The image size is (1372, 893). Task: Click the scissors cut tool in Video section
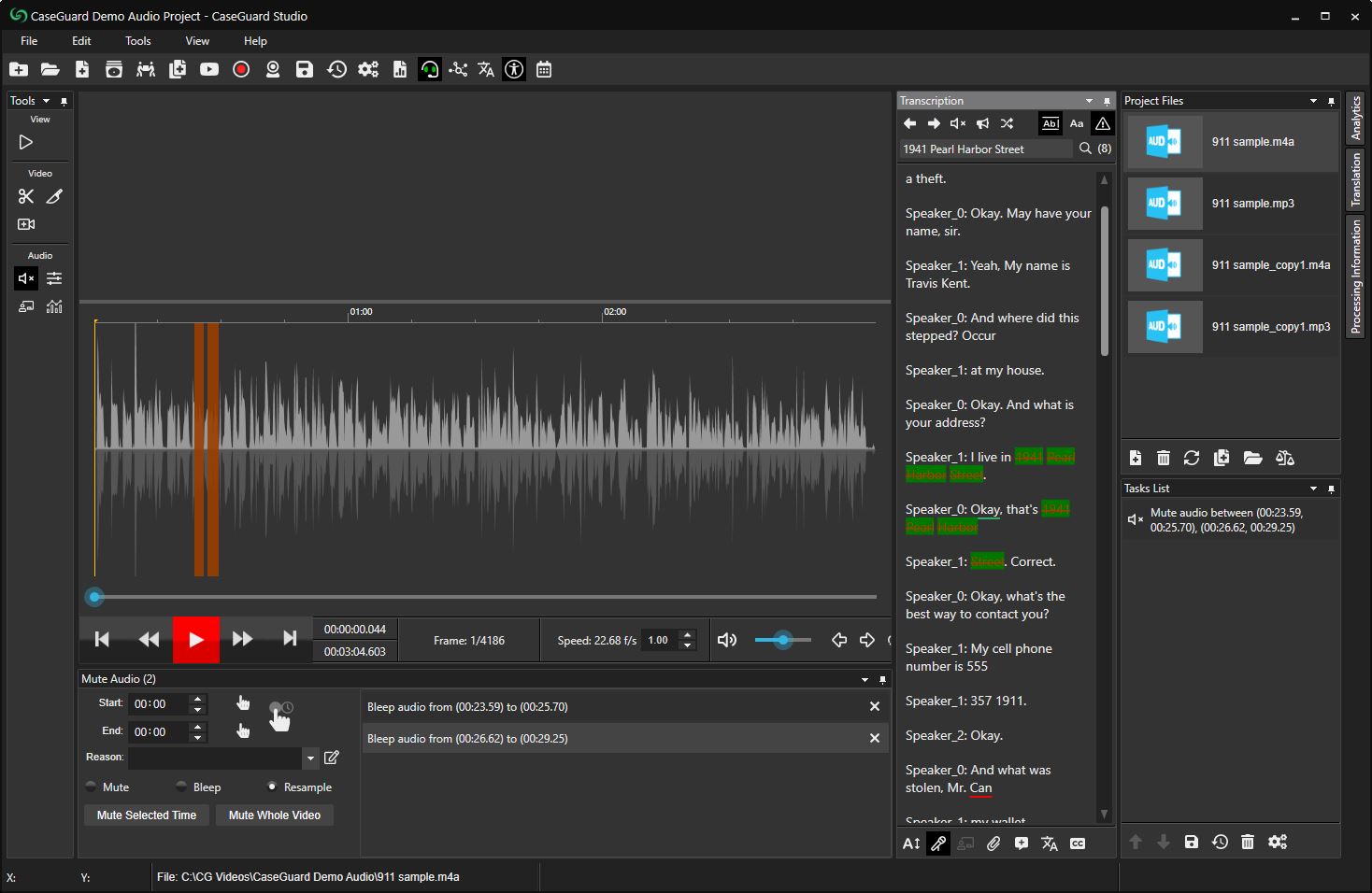tap(26, 196)
